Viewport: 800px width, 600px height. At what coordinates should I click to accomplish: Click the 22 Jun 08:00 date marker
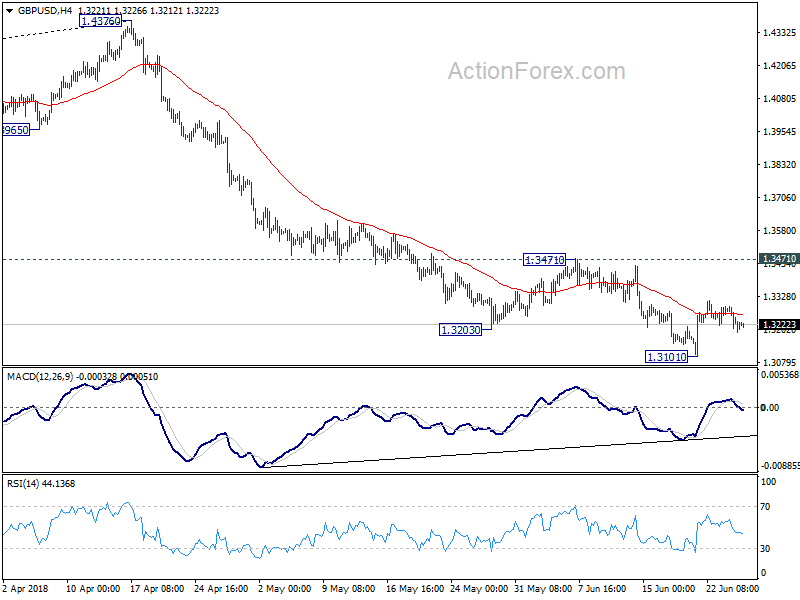[733, 588]
